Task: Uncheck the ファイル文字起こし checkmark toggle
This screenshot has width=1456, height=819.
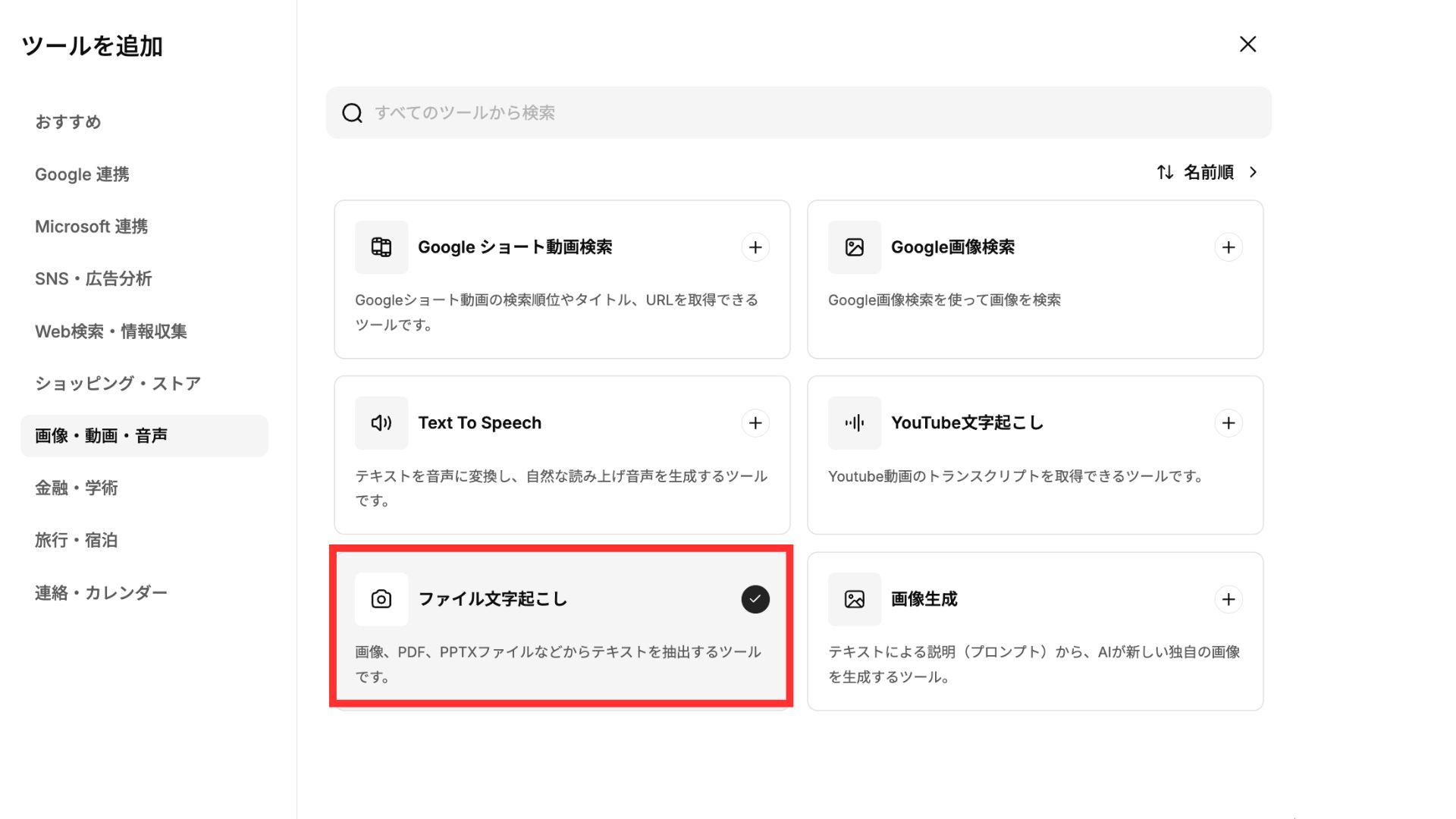Action: [x=755, y=599]
